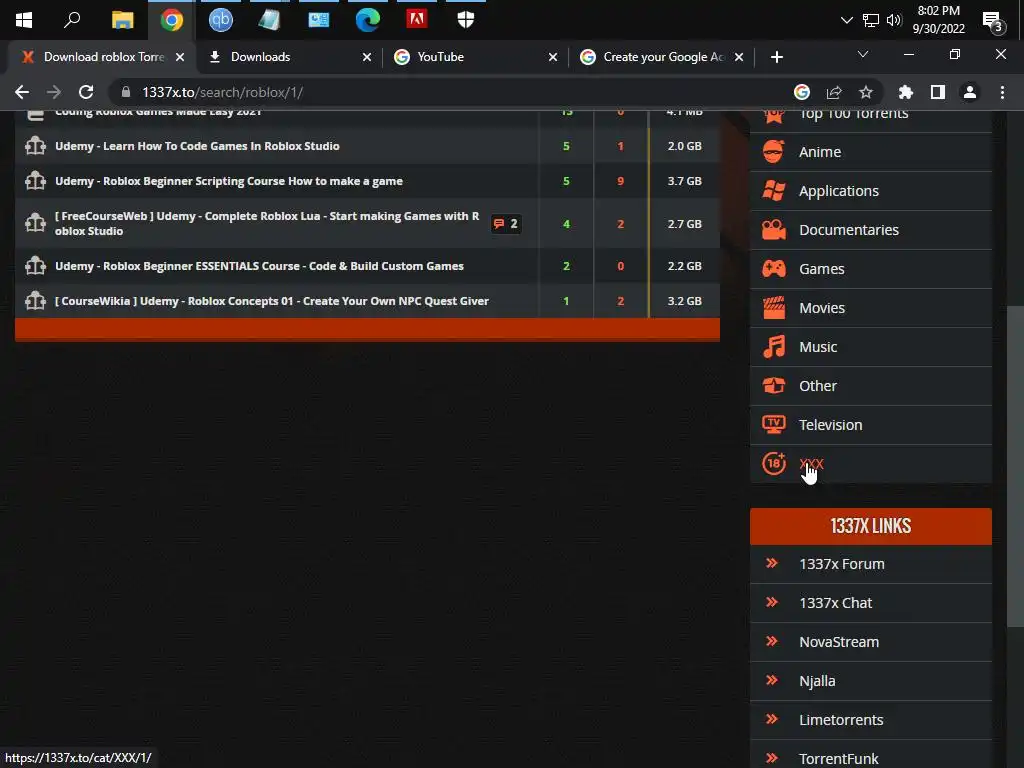Open the volume control in the tray

coord(894,20)
